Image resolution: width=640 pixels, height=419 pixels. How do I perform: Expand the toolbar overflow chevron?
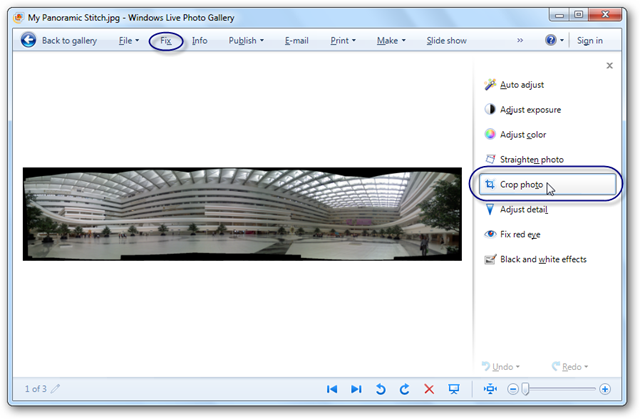520,40
